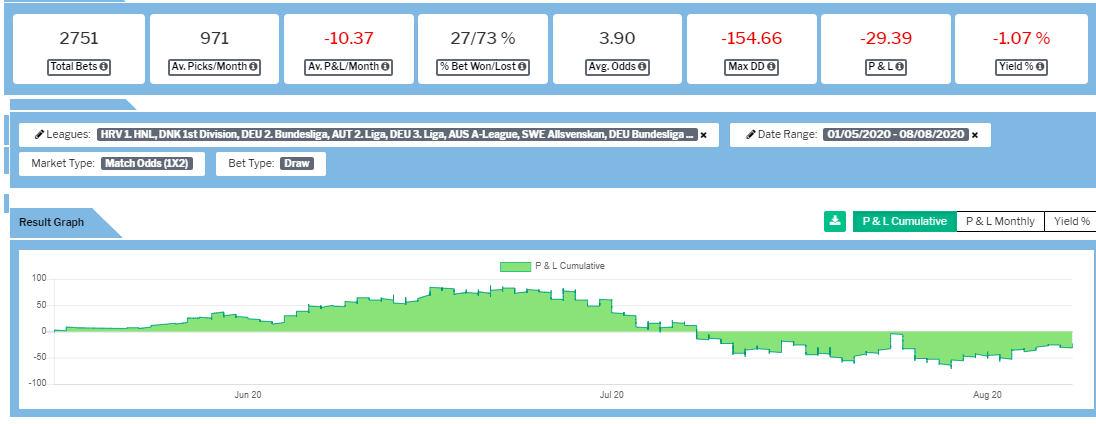Click the Match Odds (1X2) market tag

click(x=146, y=164)
